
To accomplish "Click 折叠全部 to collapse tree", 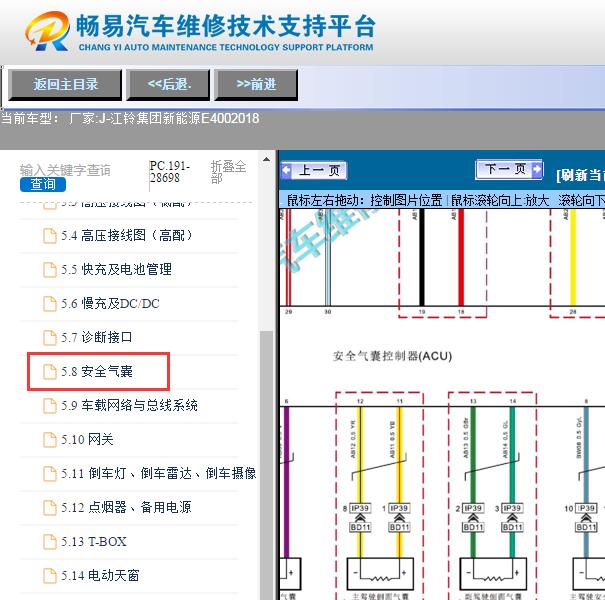I will (228, 172).
